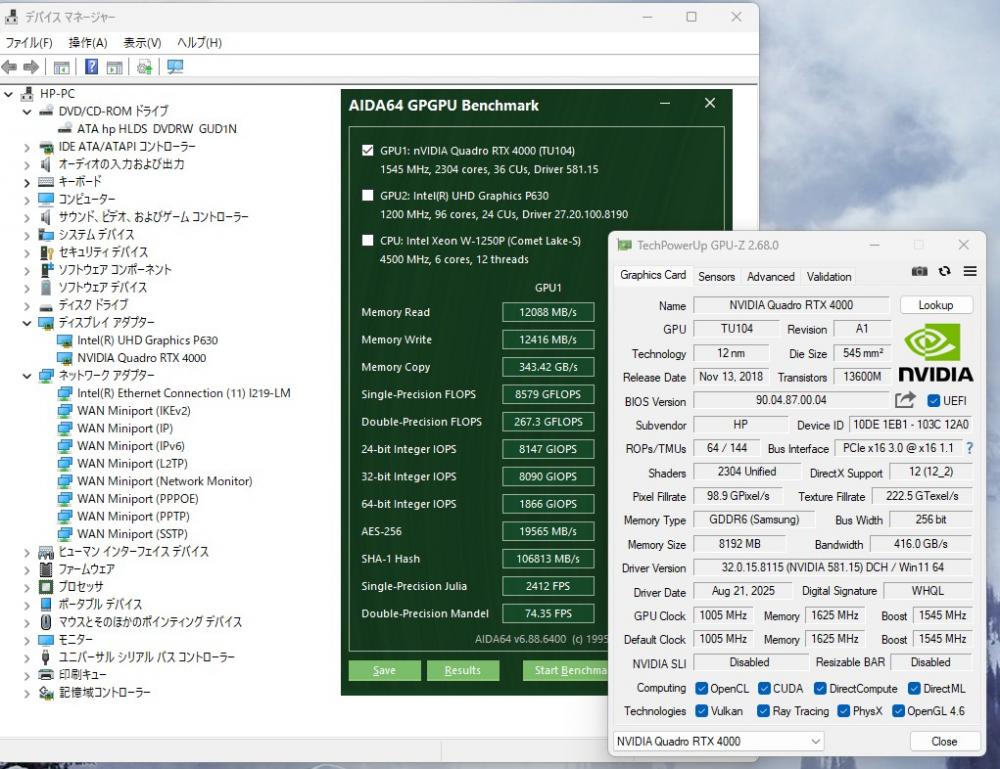Click the Device Manager title bar icon
Image resolution: width=1000 pixels, height=769 pixels.
(11, 17)
